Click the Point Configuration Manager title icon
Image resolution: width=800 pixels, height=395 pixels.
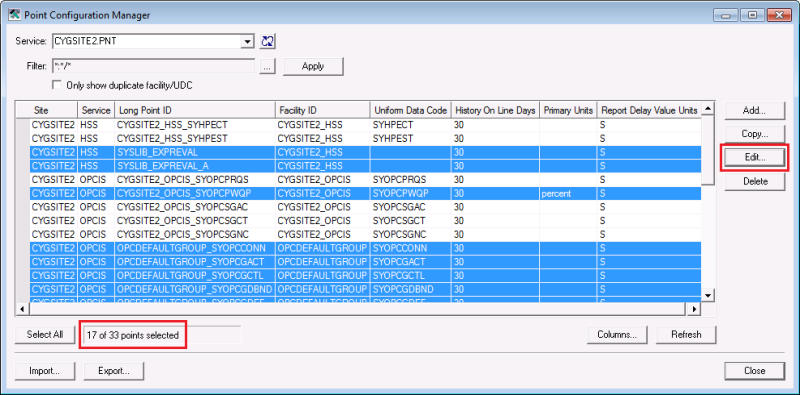[x=14, y=15]
